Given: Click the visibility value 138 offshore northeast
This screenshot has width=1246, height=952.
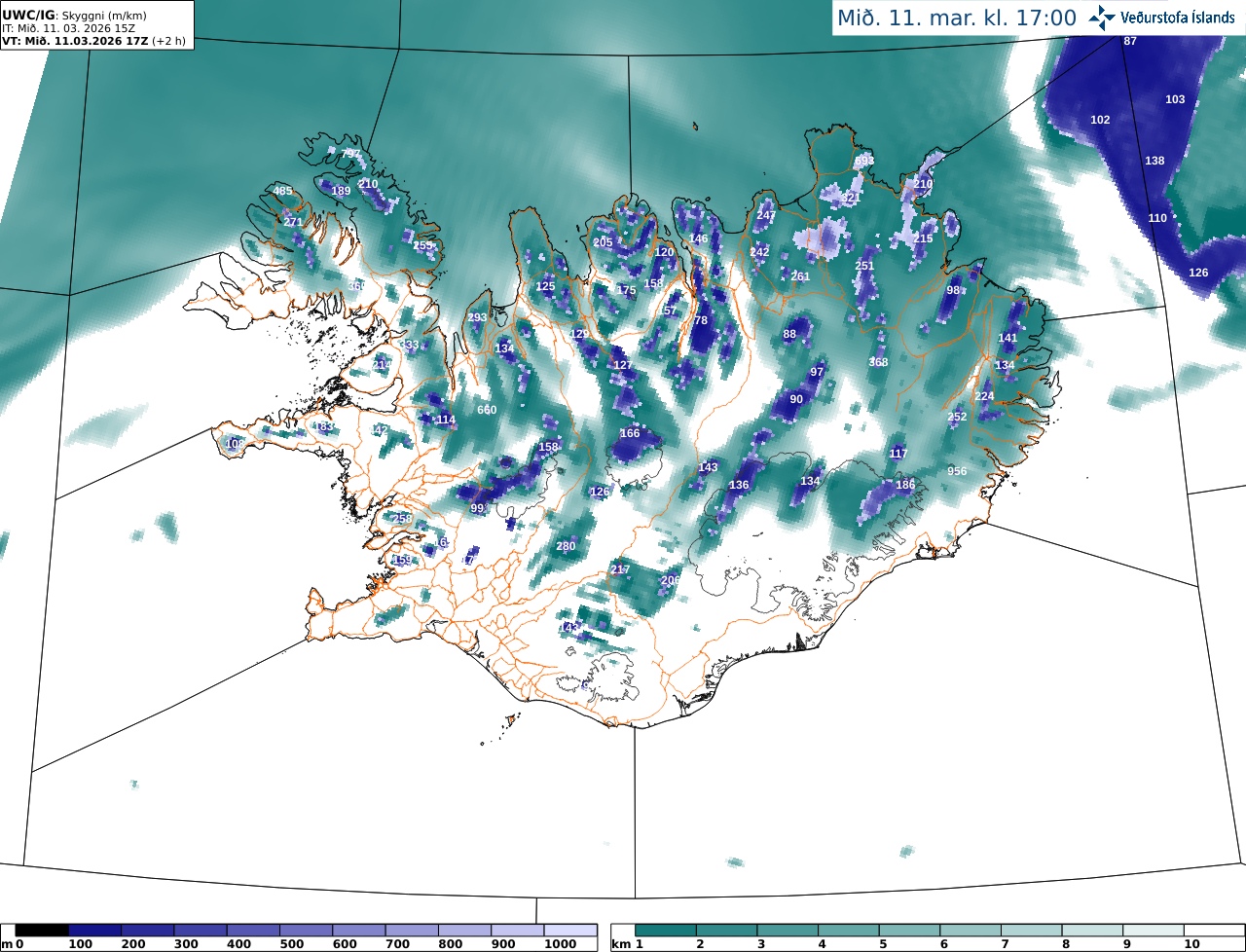Looking at the screenshot, I should tap(1154, 161).
